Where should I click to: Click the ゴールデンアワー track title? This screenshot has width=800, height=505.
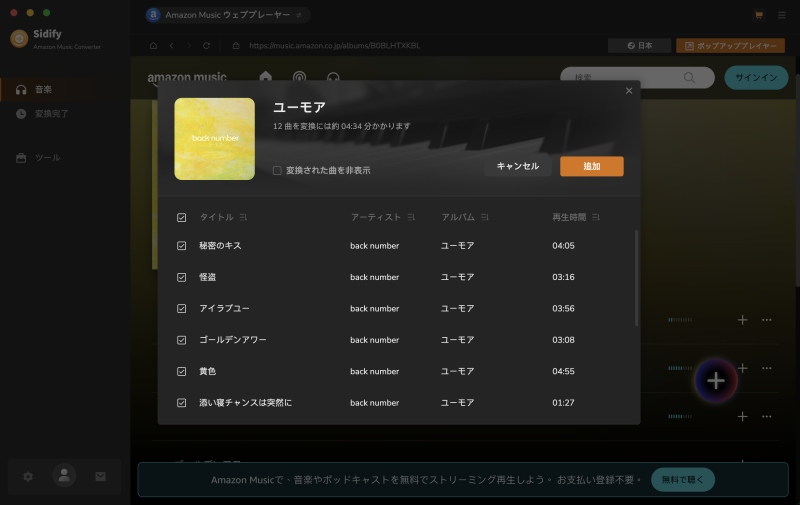click(x=233, y=340)
